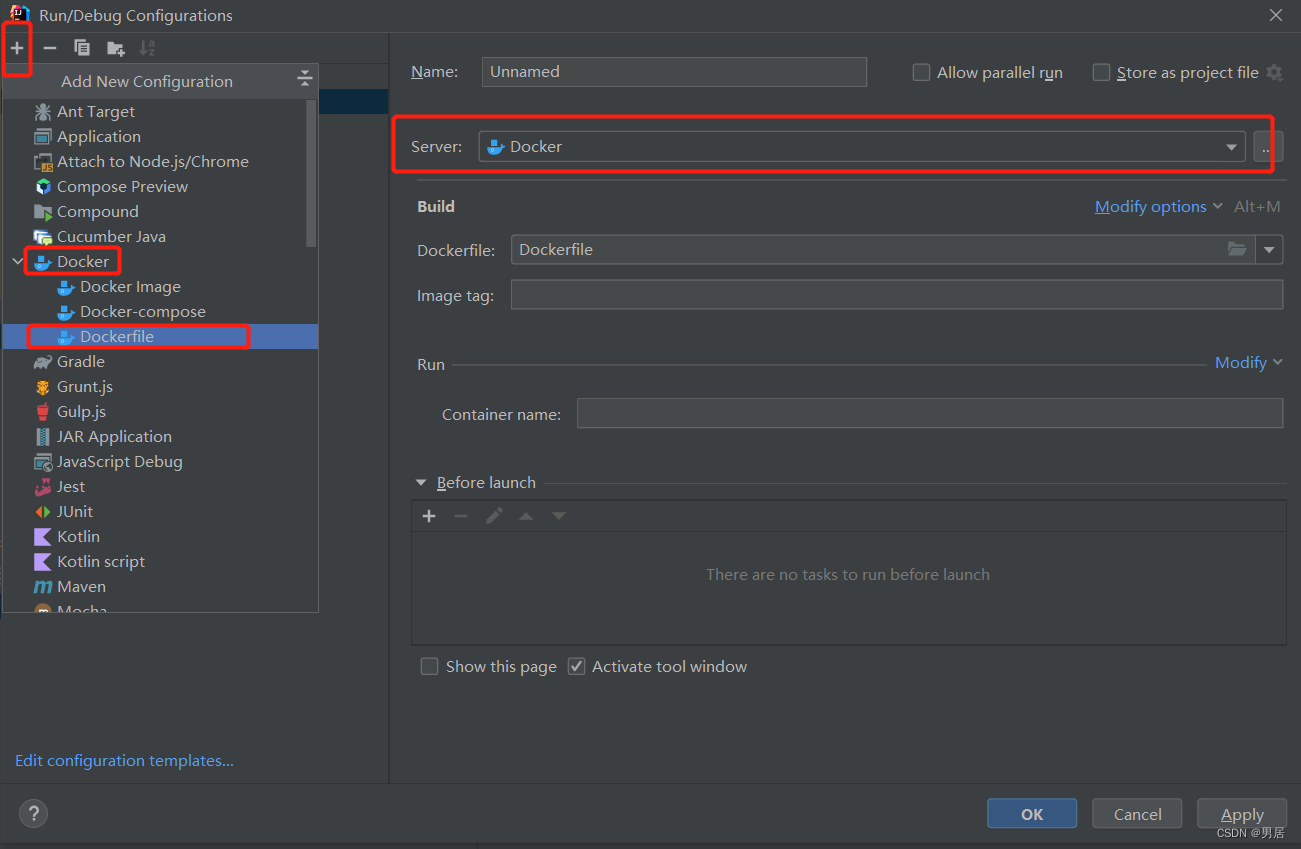This screenshot has width=1301, height=849.
Task: Enable Allow parallel run checkbox
Action: 922,73
